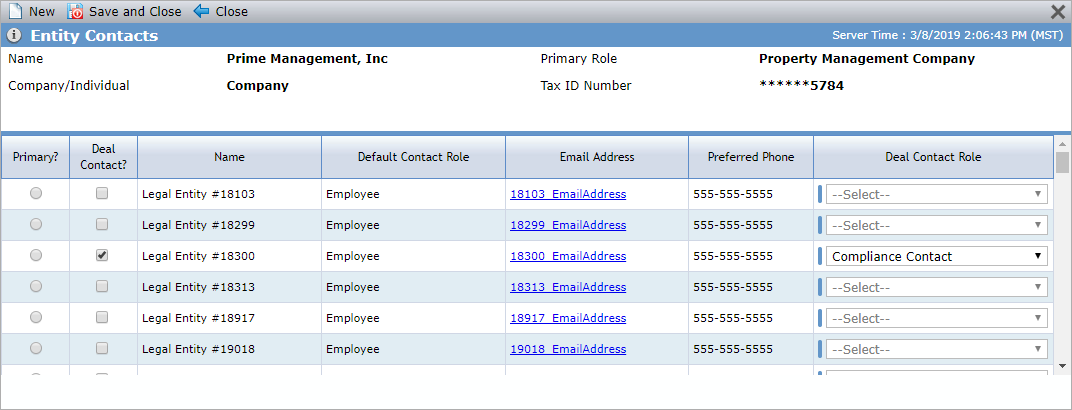
Task: Set Legal Entity #18299 as primary
Action: (36, 224)
